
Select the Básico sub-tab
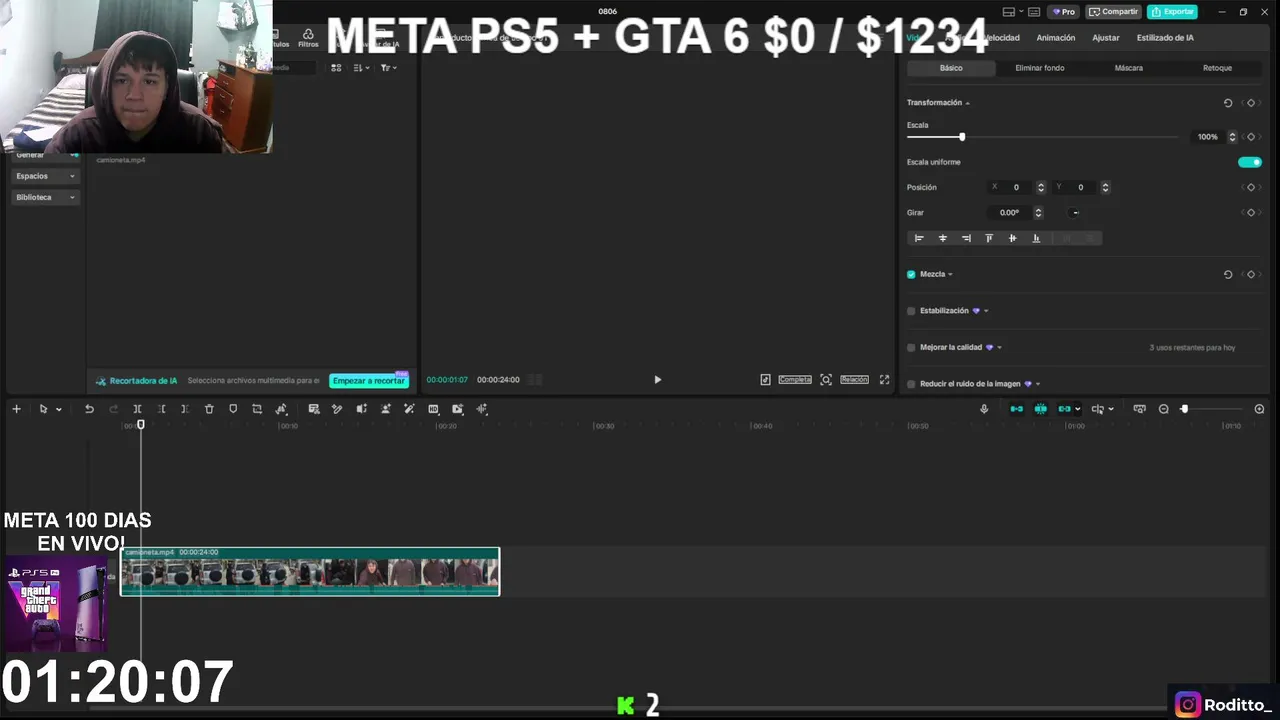951,68
